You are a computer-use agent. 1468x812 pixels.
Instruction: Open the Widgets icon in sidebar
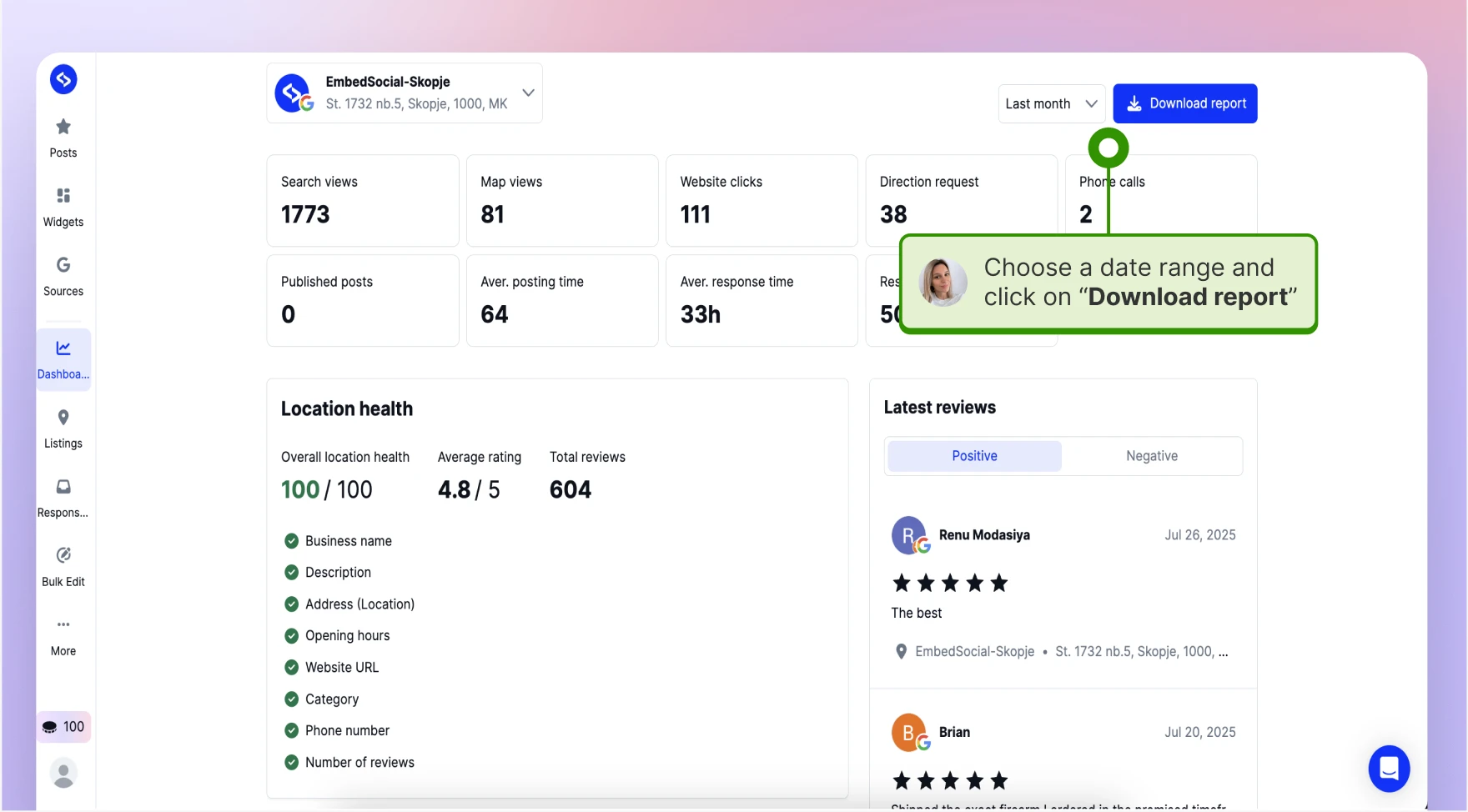click(63, 196)
